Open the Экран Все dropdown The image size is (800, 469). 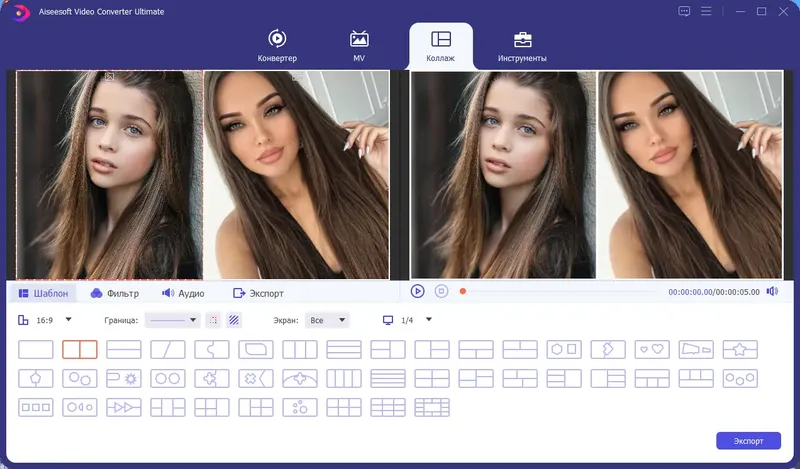pos(327,320)
